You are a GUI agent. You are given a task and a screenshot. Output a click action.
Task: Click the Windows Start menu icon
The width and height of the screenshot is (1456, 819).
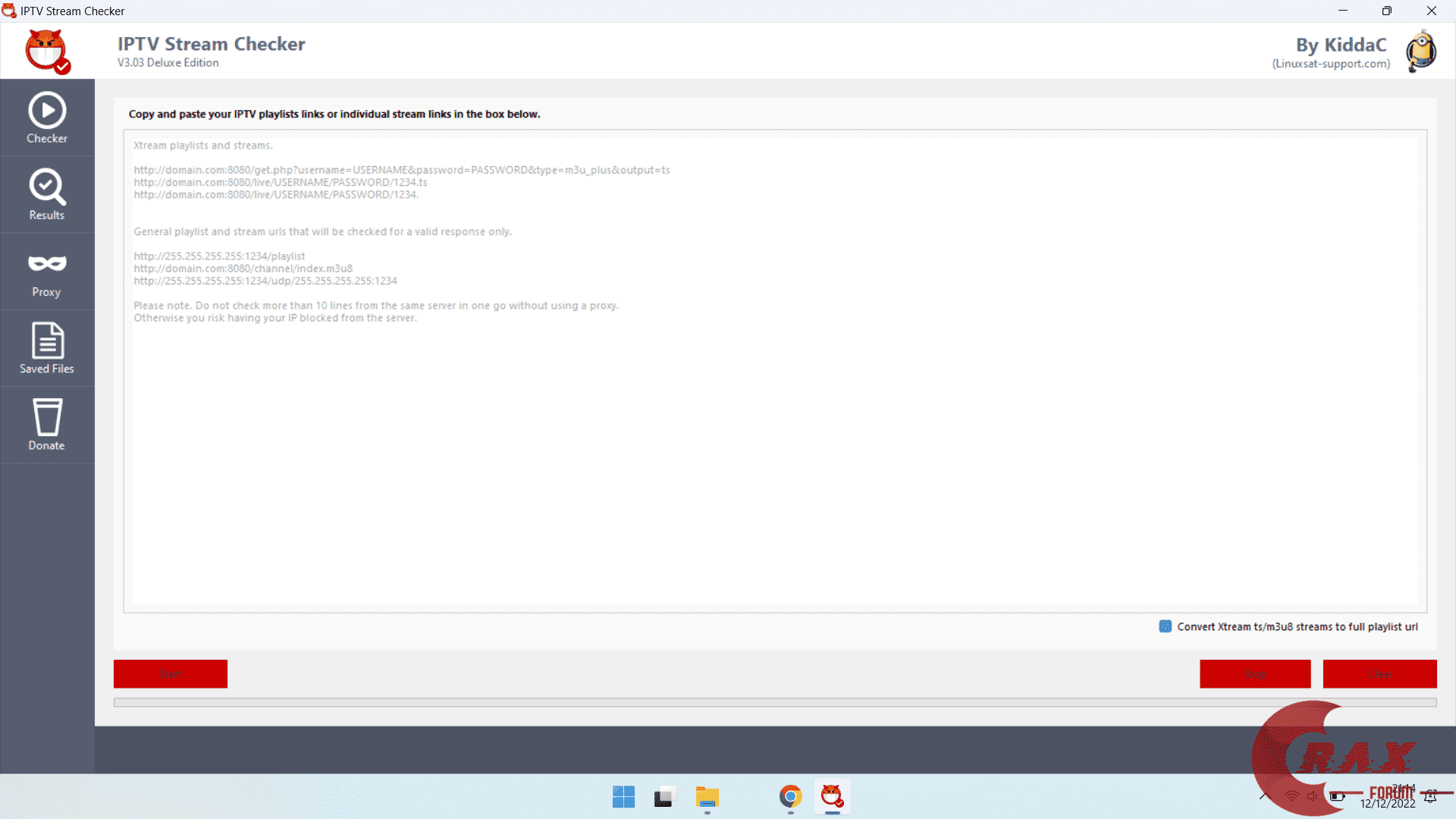[623, 797]
